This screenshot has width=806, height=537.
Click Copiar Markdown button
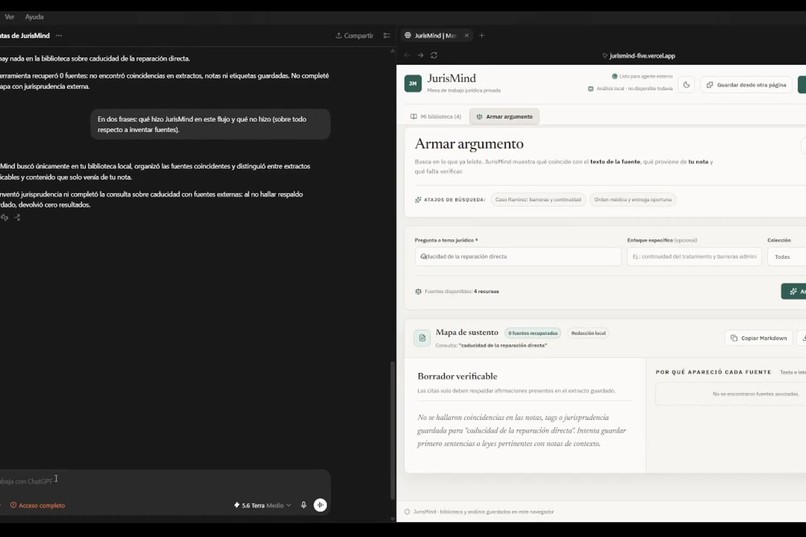click(x=759, y=338)
